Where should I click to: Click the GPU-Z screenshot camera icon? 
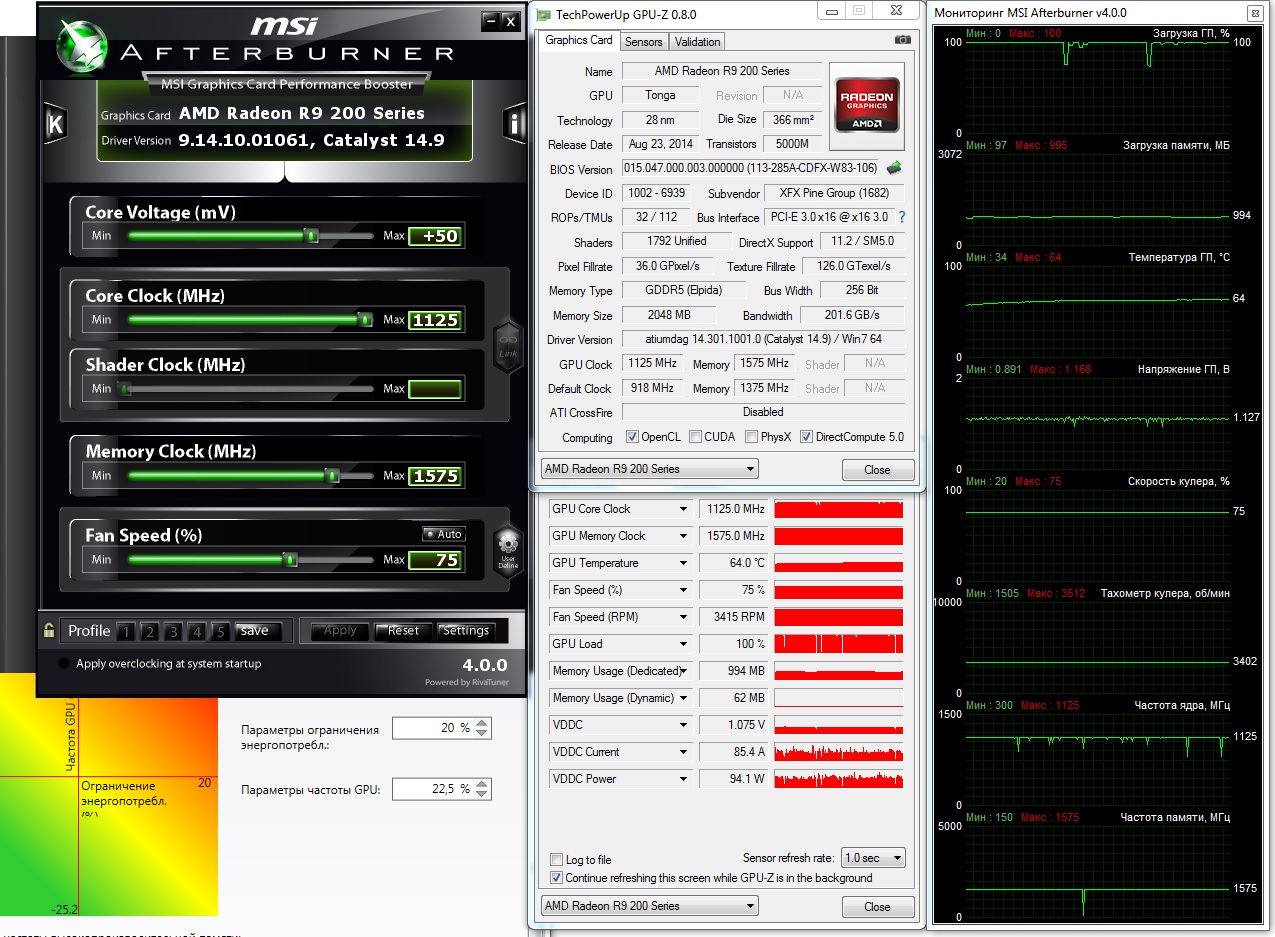[902, 40]
